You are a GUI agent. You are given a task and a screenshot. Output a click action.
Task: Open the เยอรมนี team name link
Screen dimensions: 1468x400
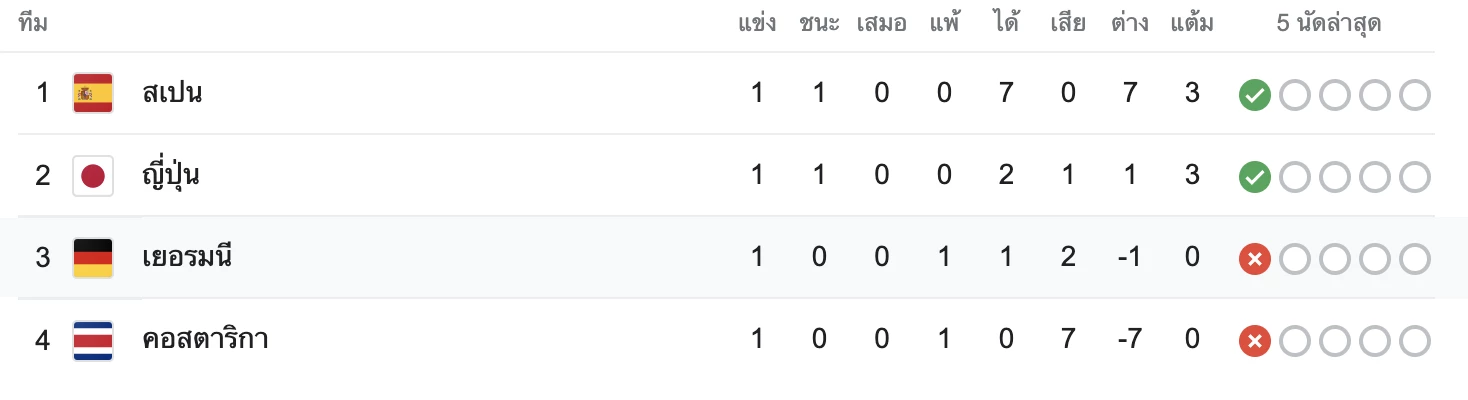(188, 258)
